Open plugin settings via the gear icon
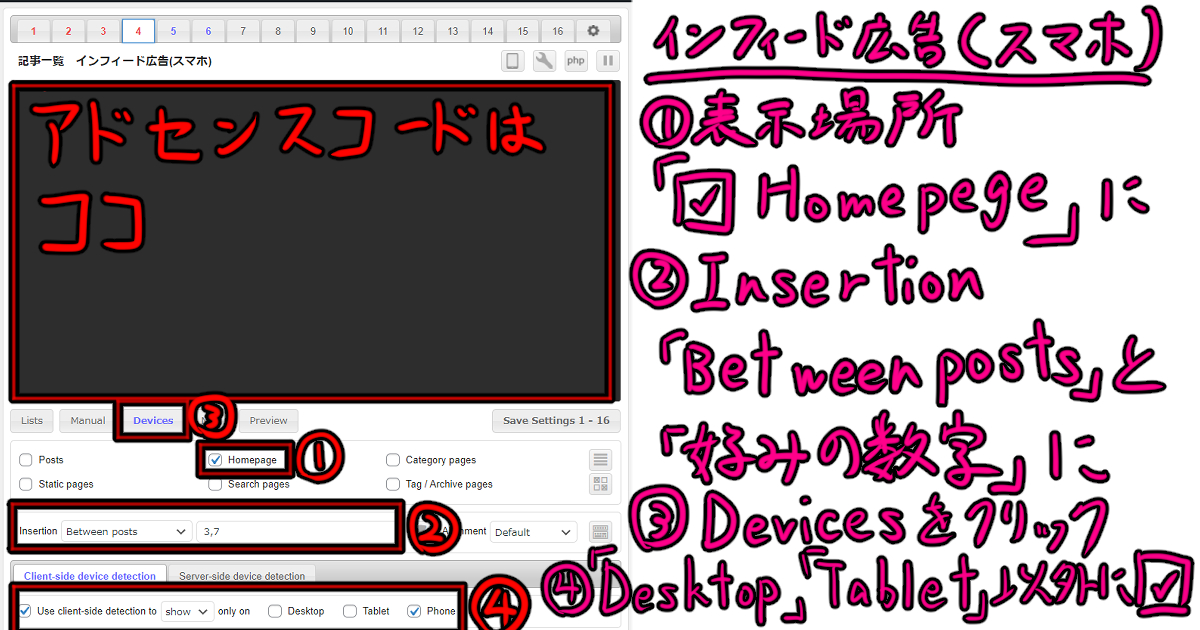This screenshot has height=630, width=1200. 592,31
